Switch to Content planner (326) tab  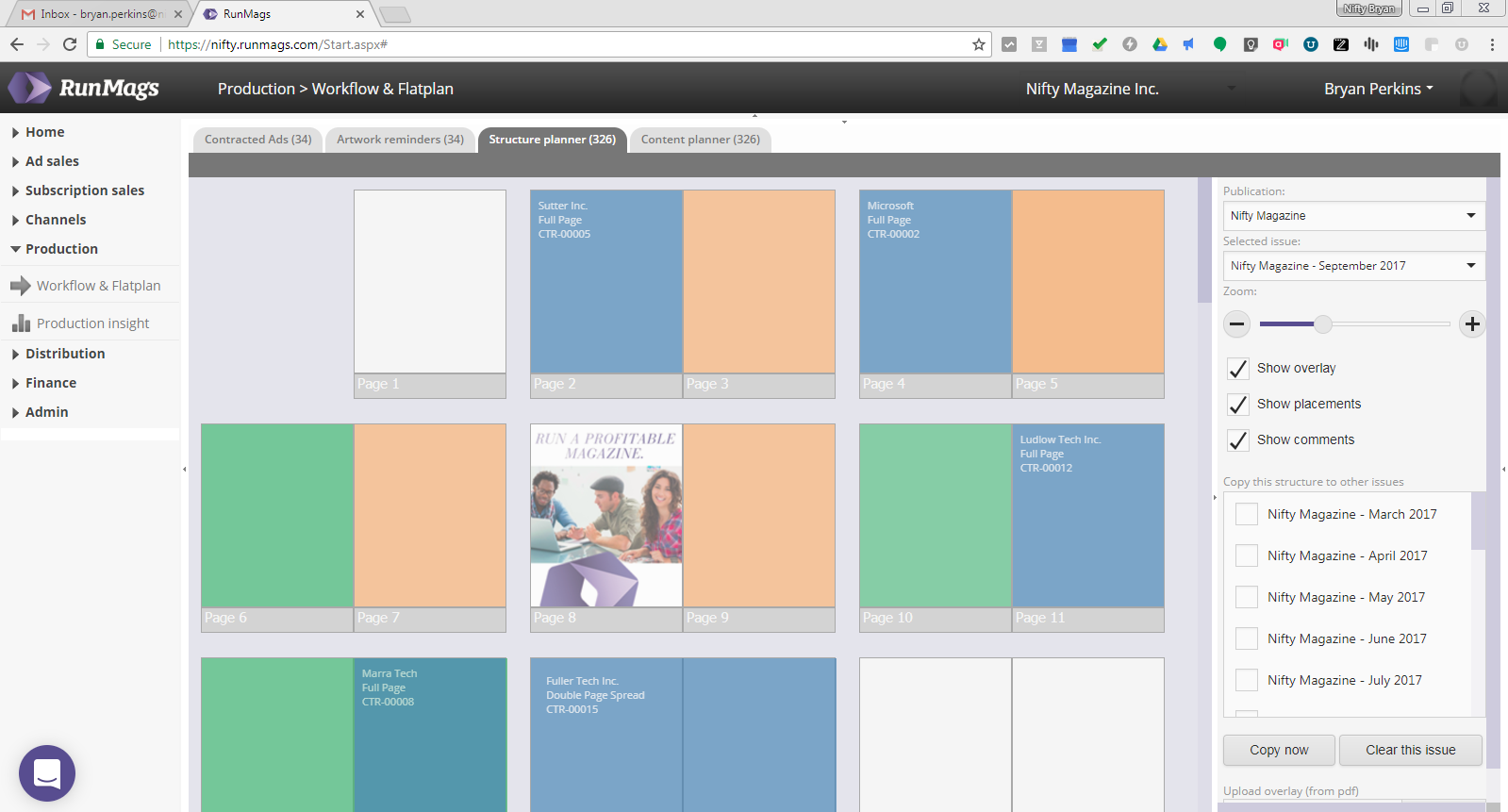click(701, 140)
